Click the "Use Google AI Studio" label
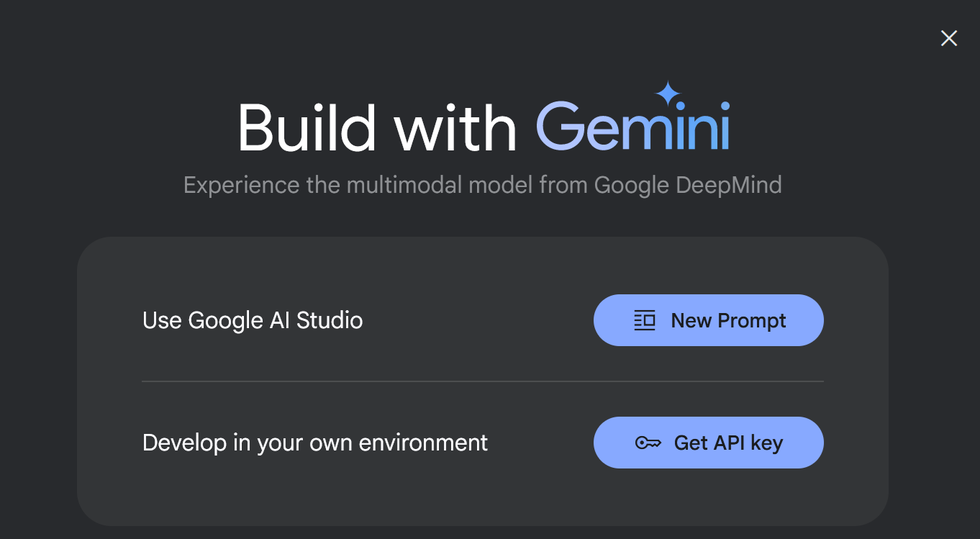 tap(253, 321)
